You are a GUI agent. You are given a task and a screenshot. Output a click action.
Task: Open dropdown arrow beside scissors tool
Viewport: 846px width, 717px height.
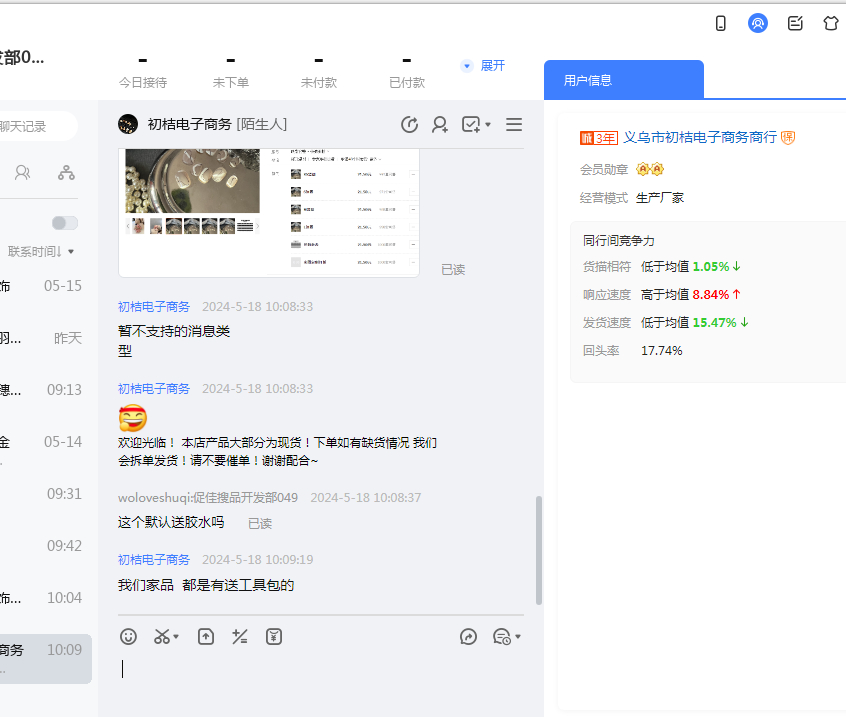click(x=177, y=637)
